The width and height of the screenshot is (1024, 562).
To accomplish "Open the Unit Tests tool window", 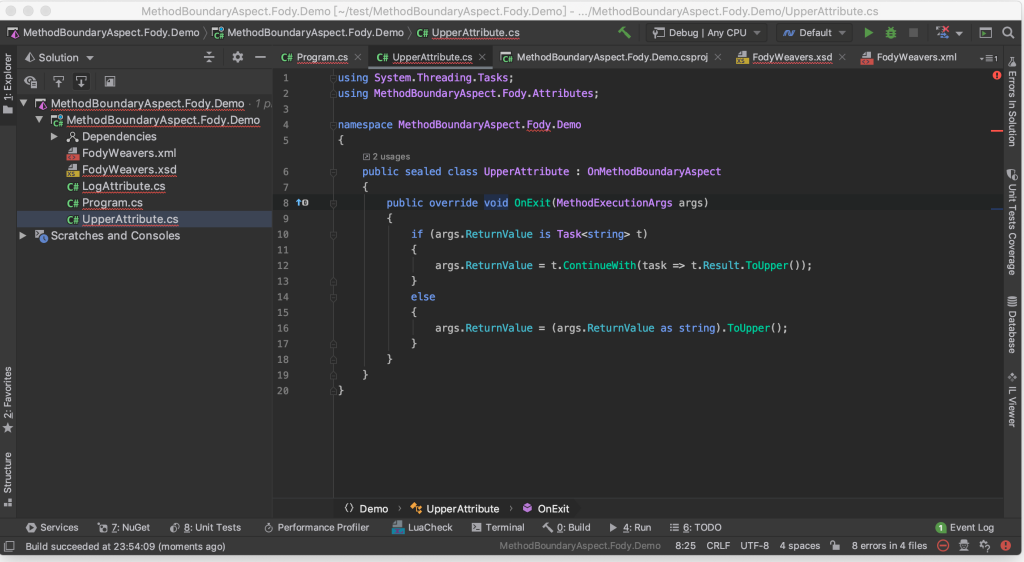I will pos(205,527).
